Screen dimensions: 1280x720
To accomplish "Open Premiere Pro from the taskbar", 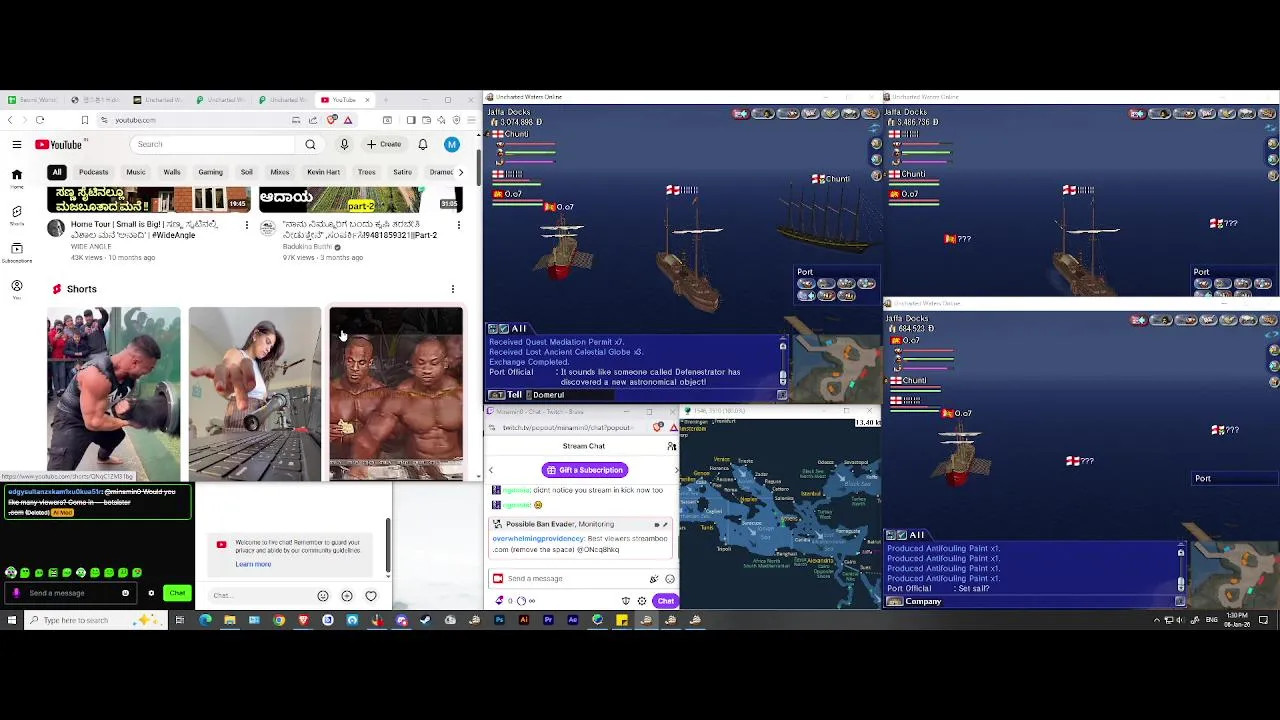I will click(548, 620).
